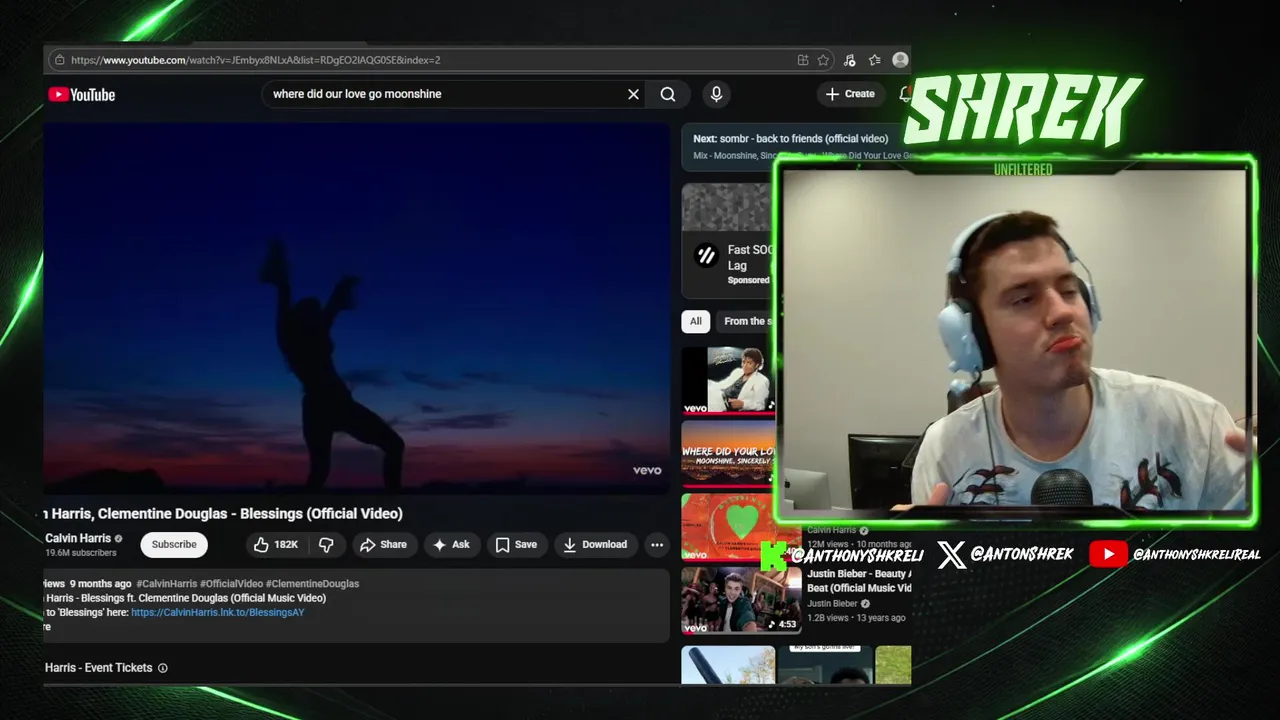Open the Justin Bieber Beauty and a Beat thumbnail
This screenshot has width=1280, height=720.
click(741, 601)
